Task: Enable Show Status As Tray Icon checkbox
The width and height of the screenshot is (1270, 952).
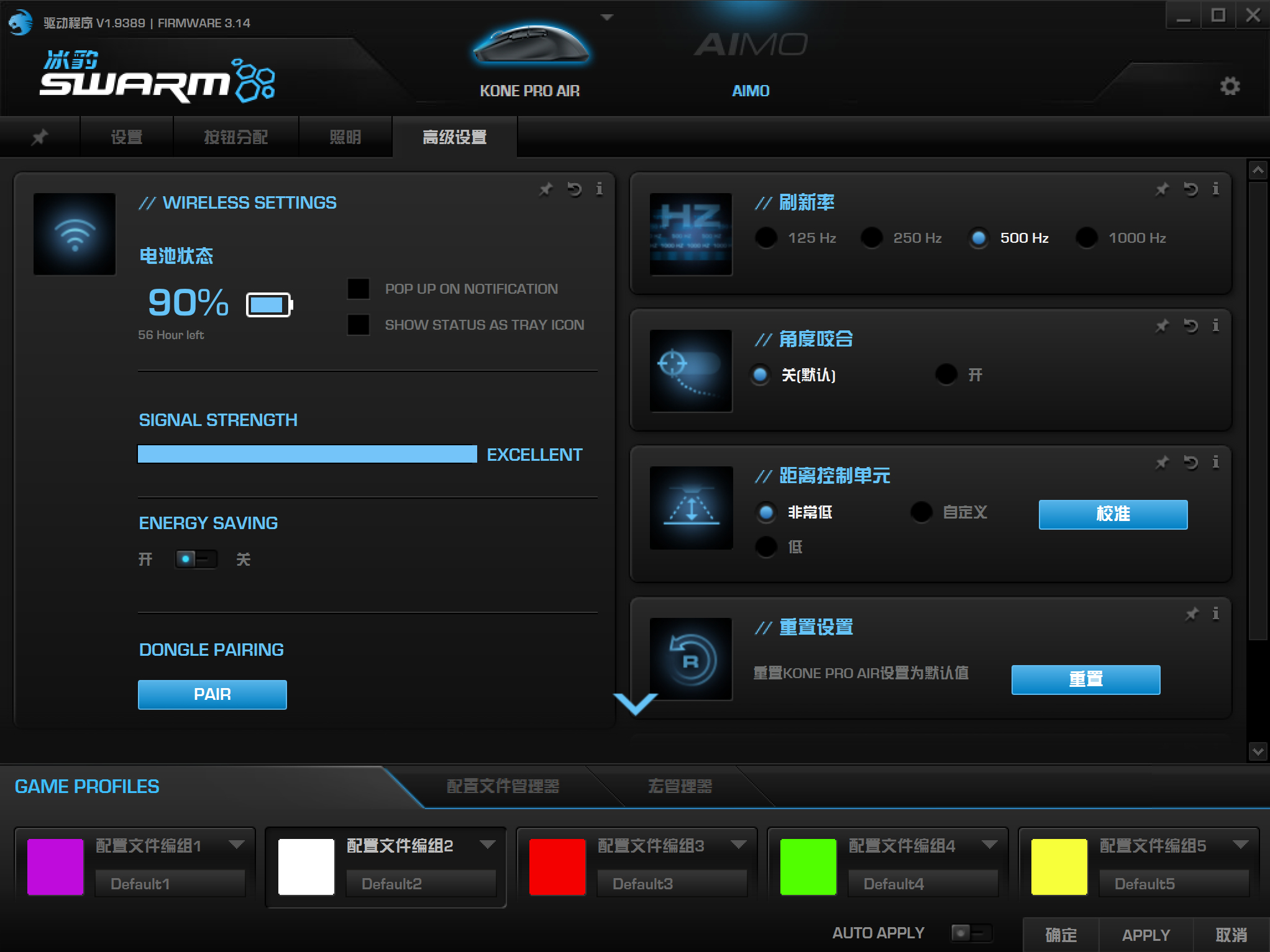Action: [359, 325]
